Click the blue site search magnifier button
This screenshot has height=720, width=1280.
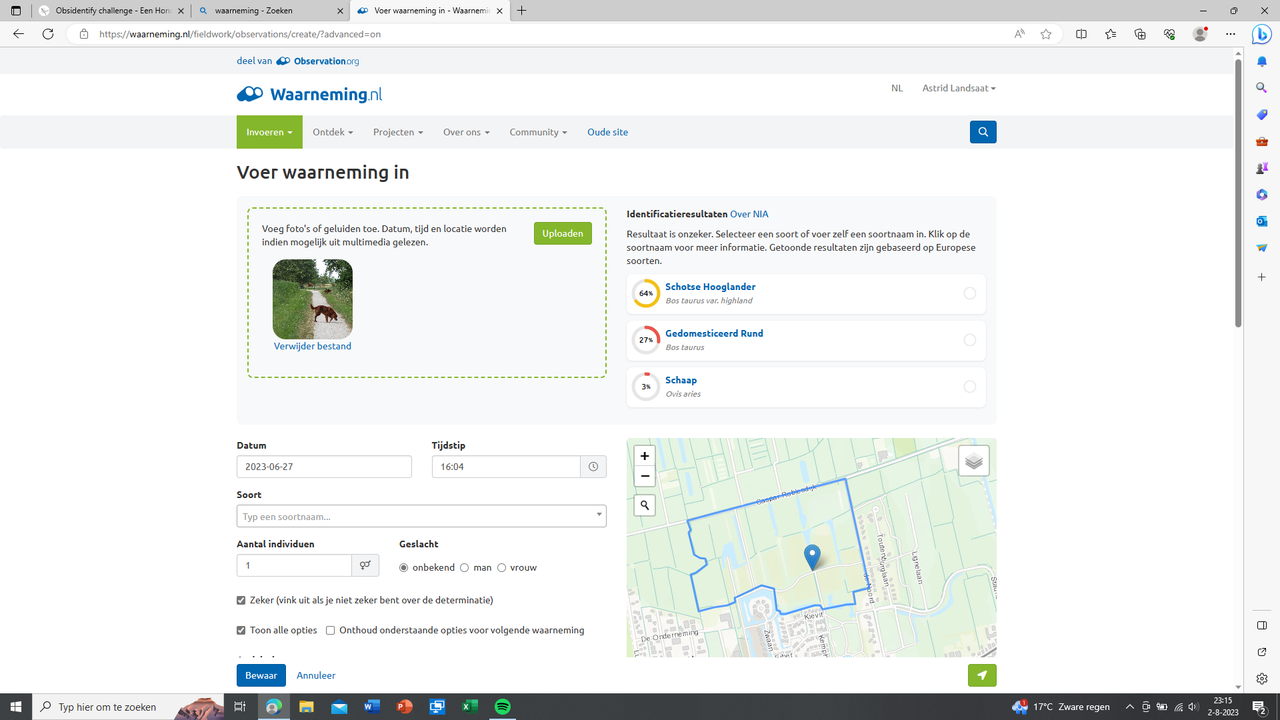click(983, 132)
